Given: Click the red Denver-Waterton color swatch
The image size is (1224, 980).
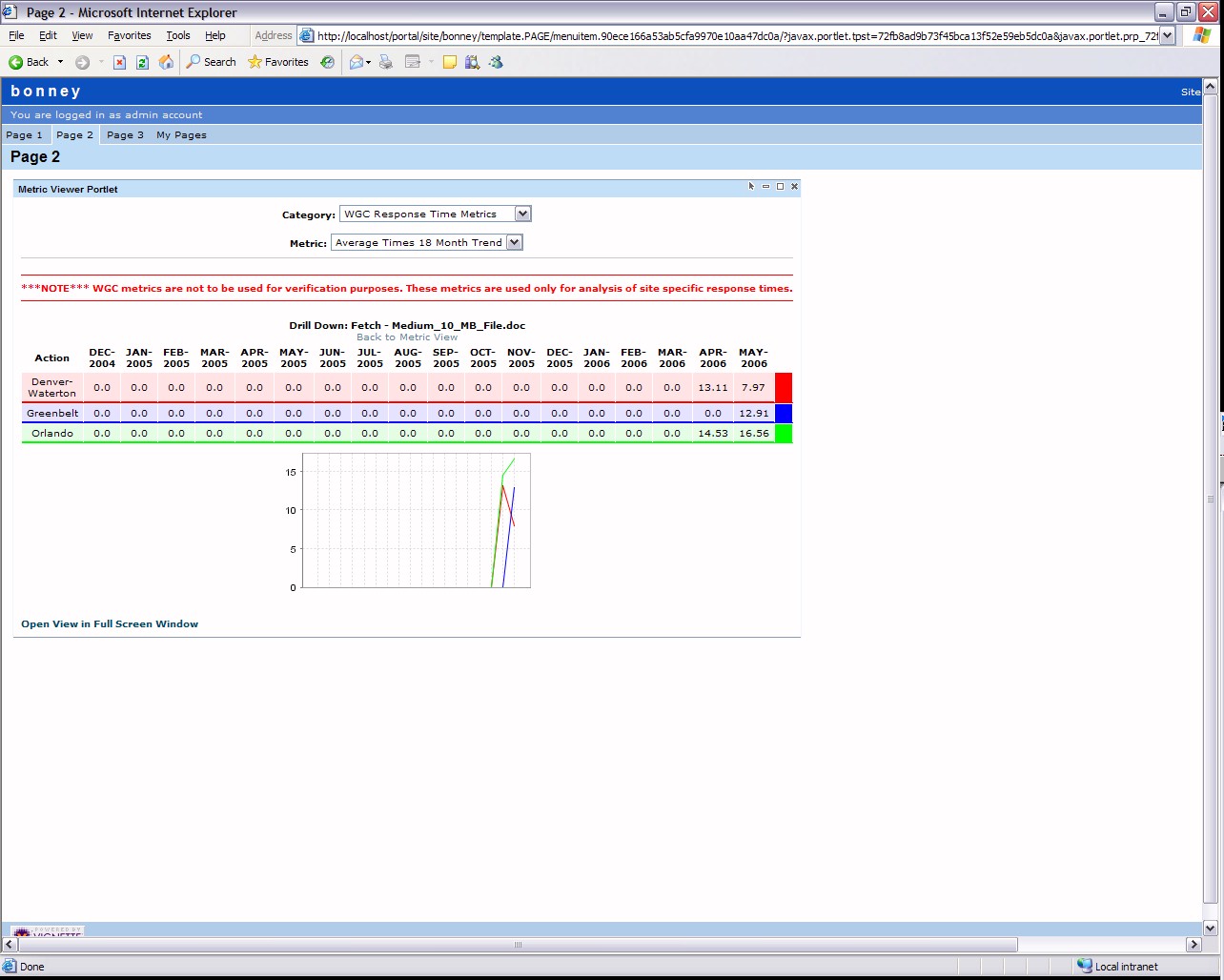Looking at the screenshot, I should (x=784, y=387).
